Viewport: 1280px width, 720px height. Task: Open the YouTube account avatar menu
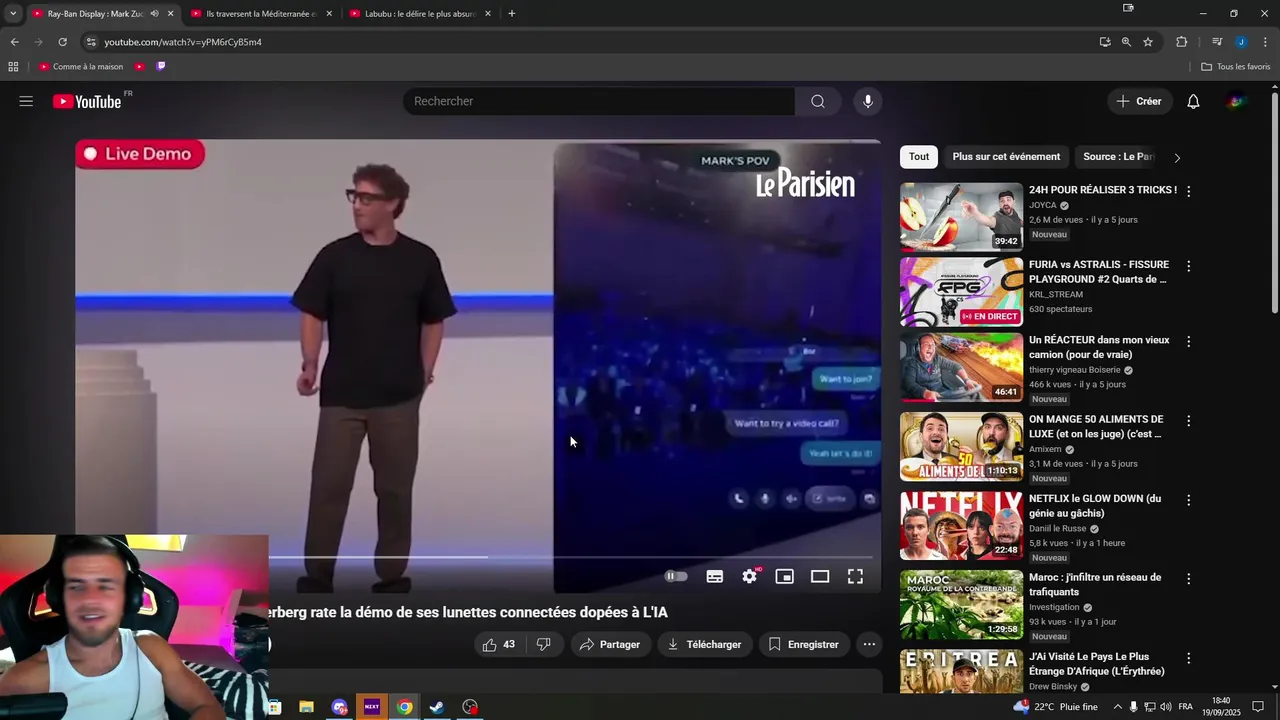pos(1237,101)
